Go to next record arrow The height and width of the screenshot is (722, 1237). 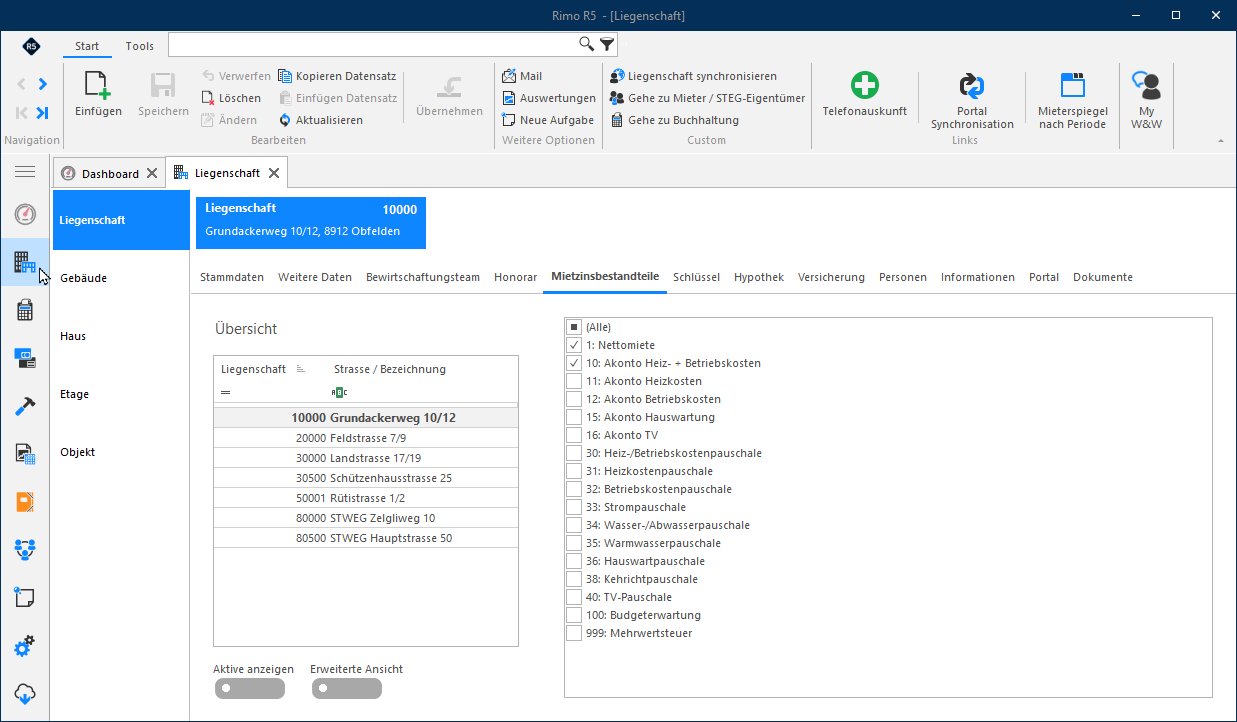(x=42, y=84)
